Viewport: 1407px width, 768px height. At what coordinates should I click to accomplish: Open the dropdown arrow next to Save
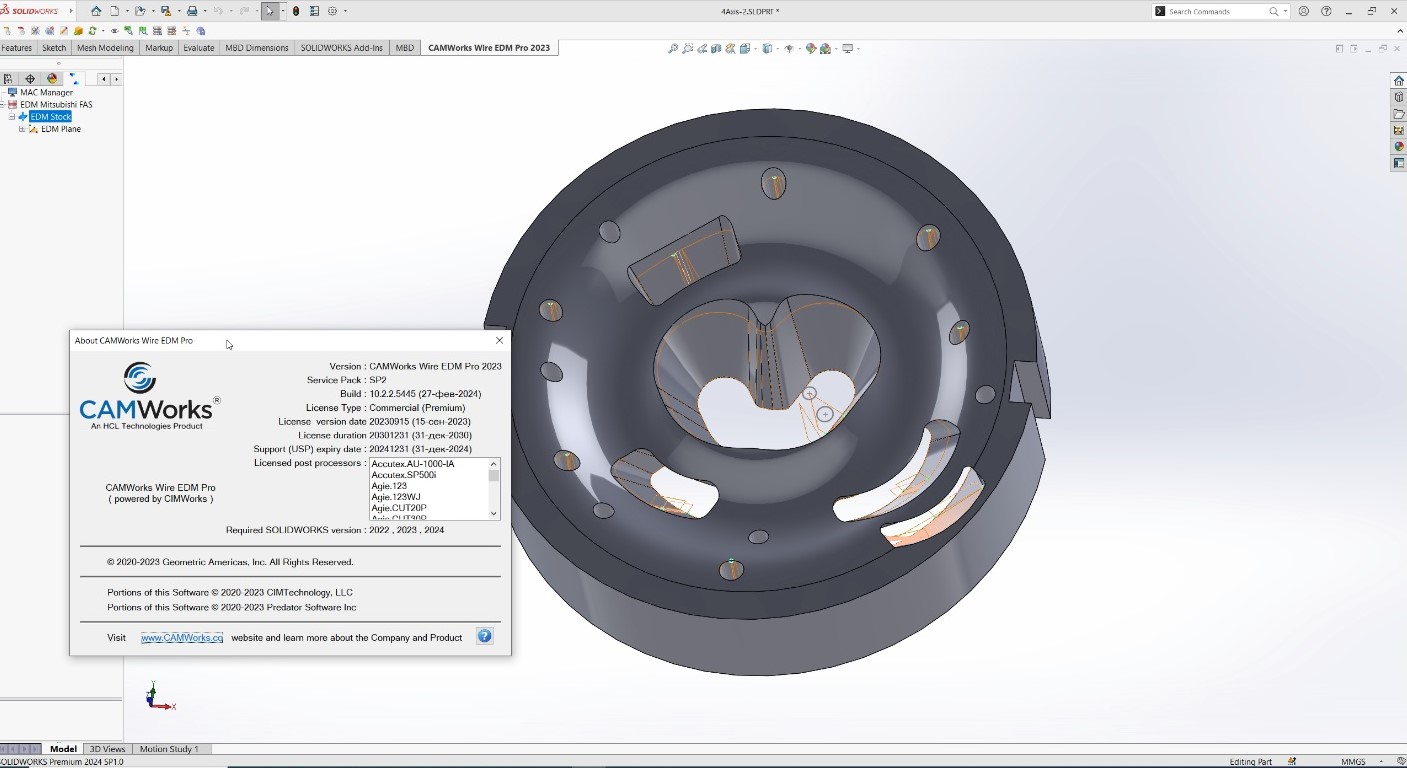[x=179, y=11]
